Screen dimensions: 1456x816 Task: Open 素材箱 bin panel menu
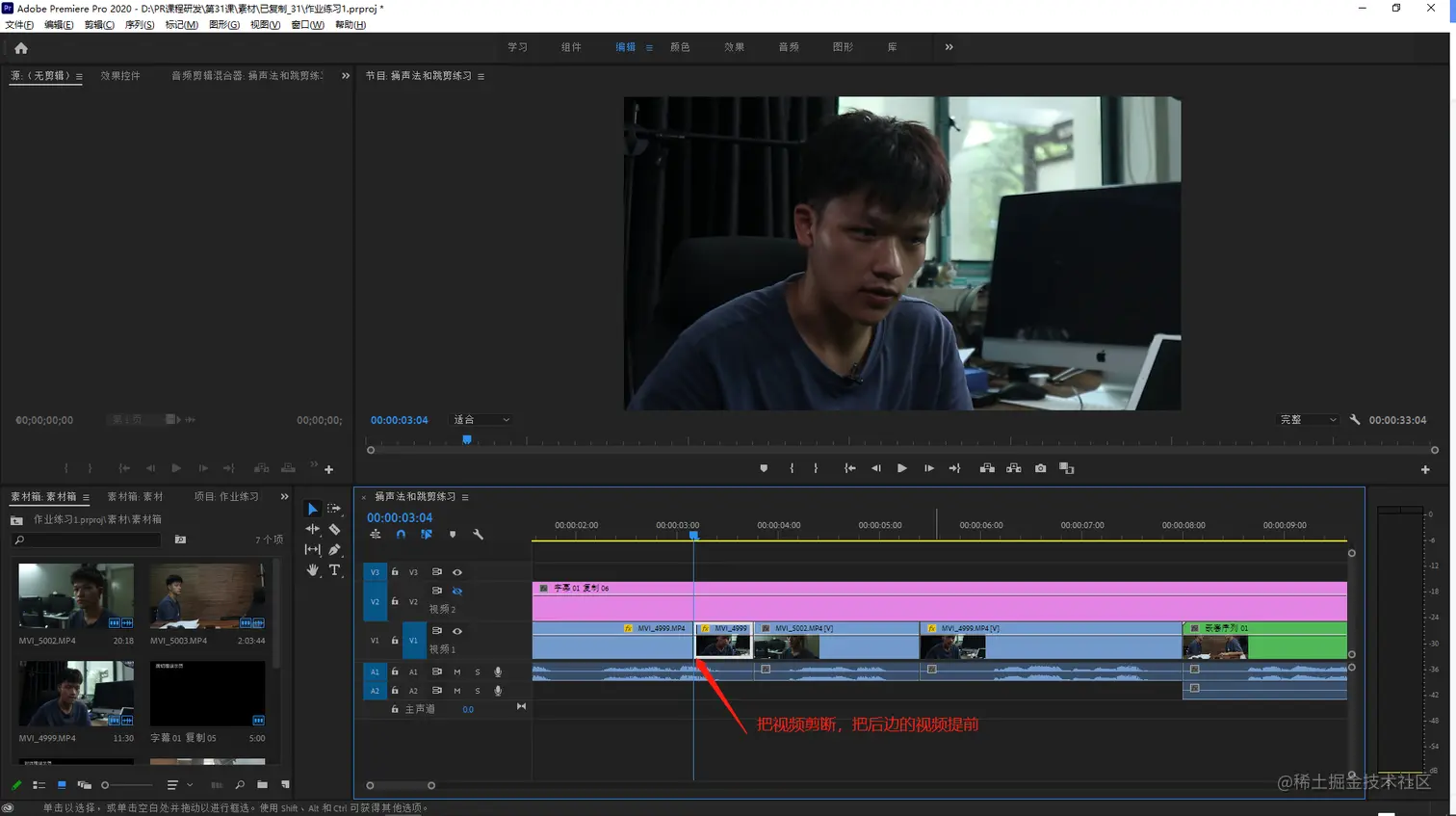[x=86, y=497]
